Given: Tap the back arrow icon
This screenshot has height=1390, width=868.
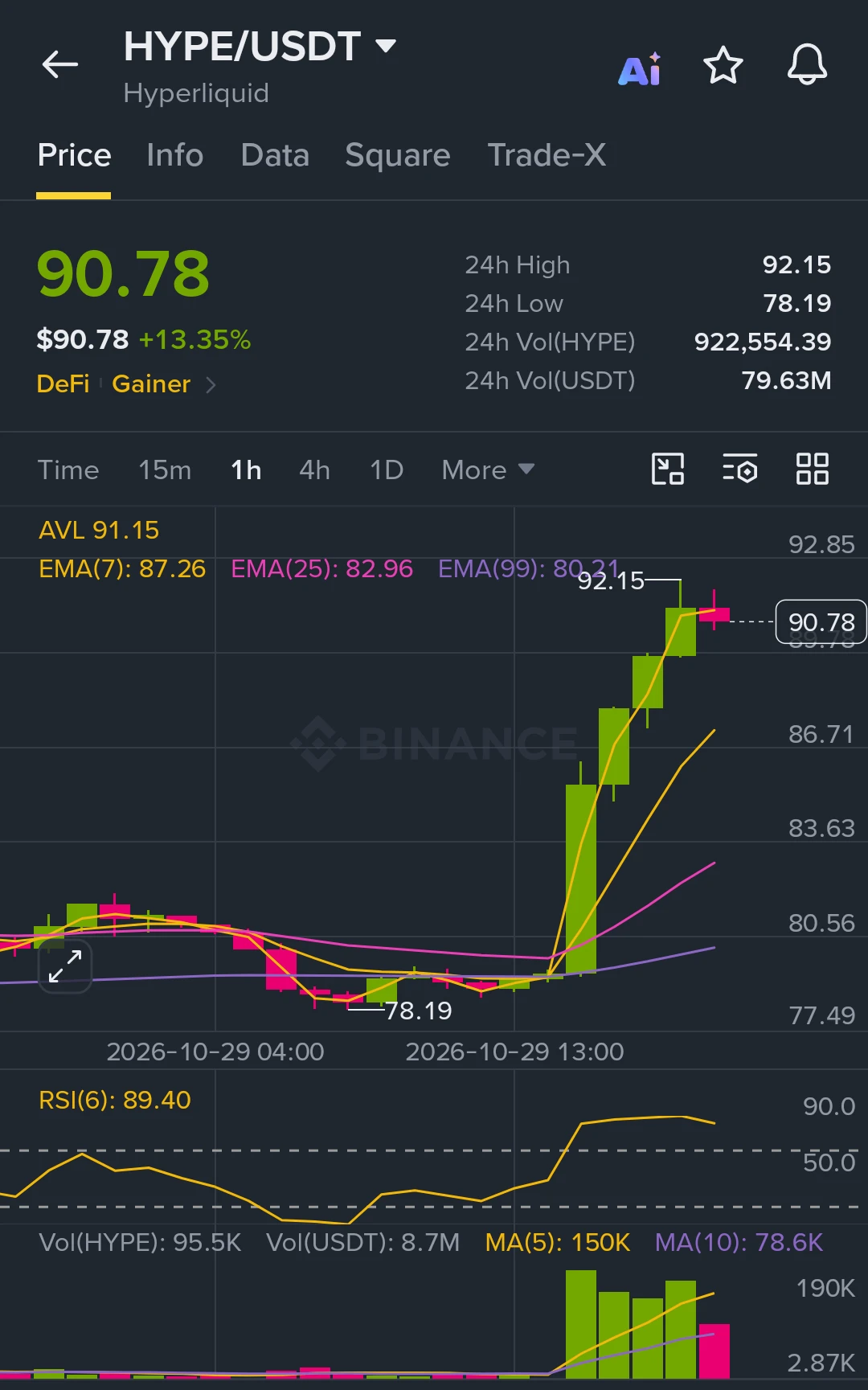Looking at the screenshot, I should tap(60, 64).
